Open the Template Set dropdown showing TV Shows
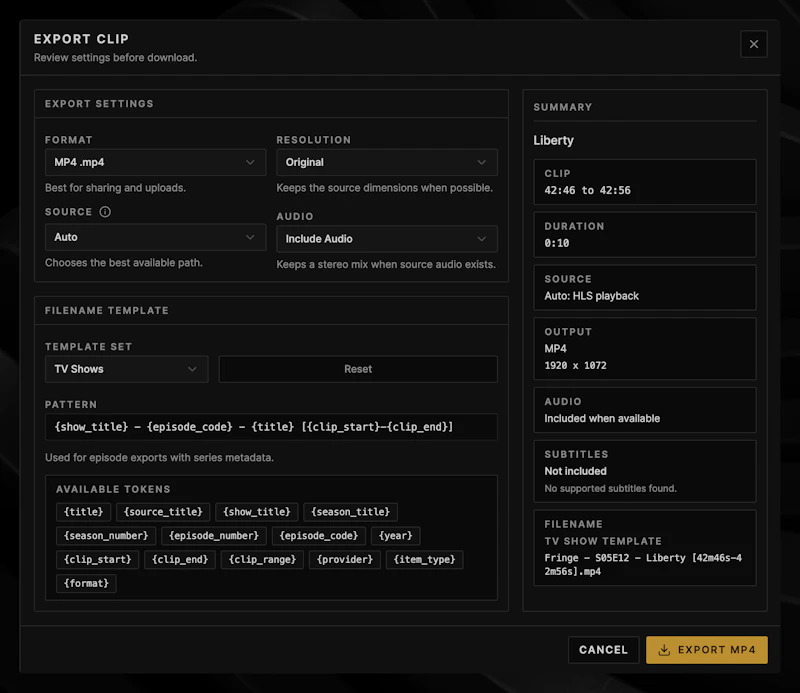The image size is (800, 693). 127,369
